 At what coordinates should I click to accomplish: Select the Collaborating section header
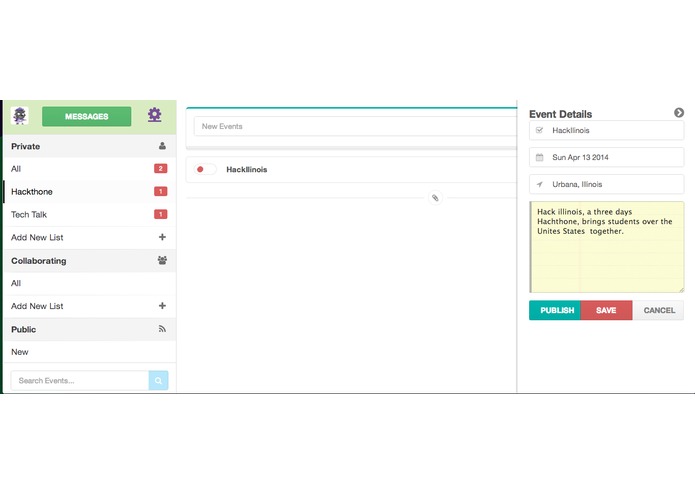coord(90,261)
